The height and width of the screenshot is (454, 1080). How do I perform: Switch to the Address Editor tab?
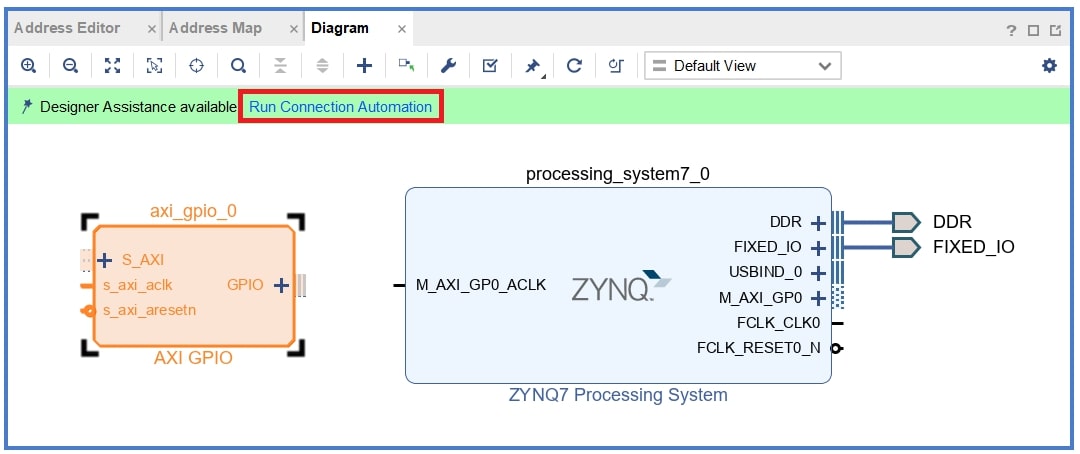[x=67, y=28]
